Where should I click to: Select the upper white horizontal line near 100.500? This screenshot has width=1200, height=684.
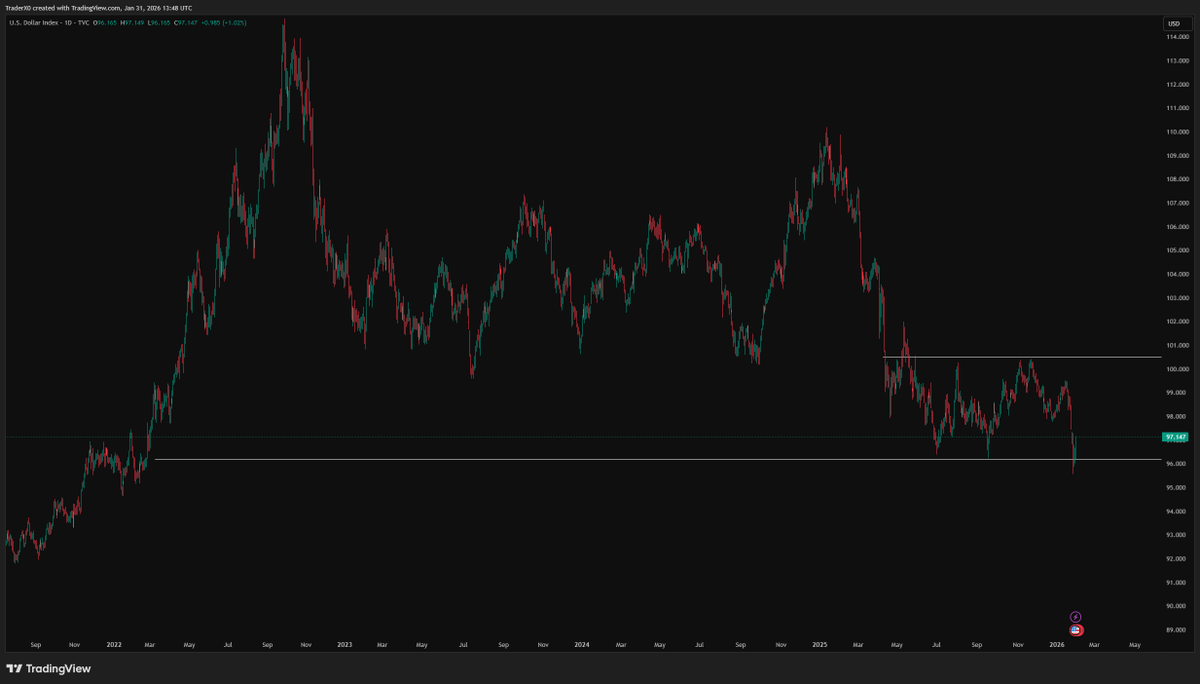pyautogui.click(x=1022, y=357)
